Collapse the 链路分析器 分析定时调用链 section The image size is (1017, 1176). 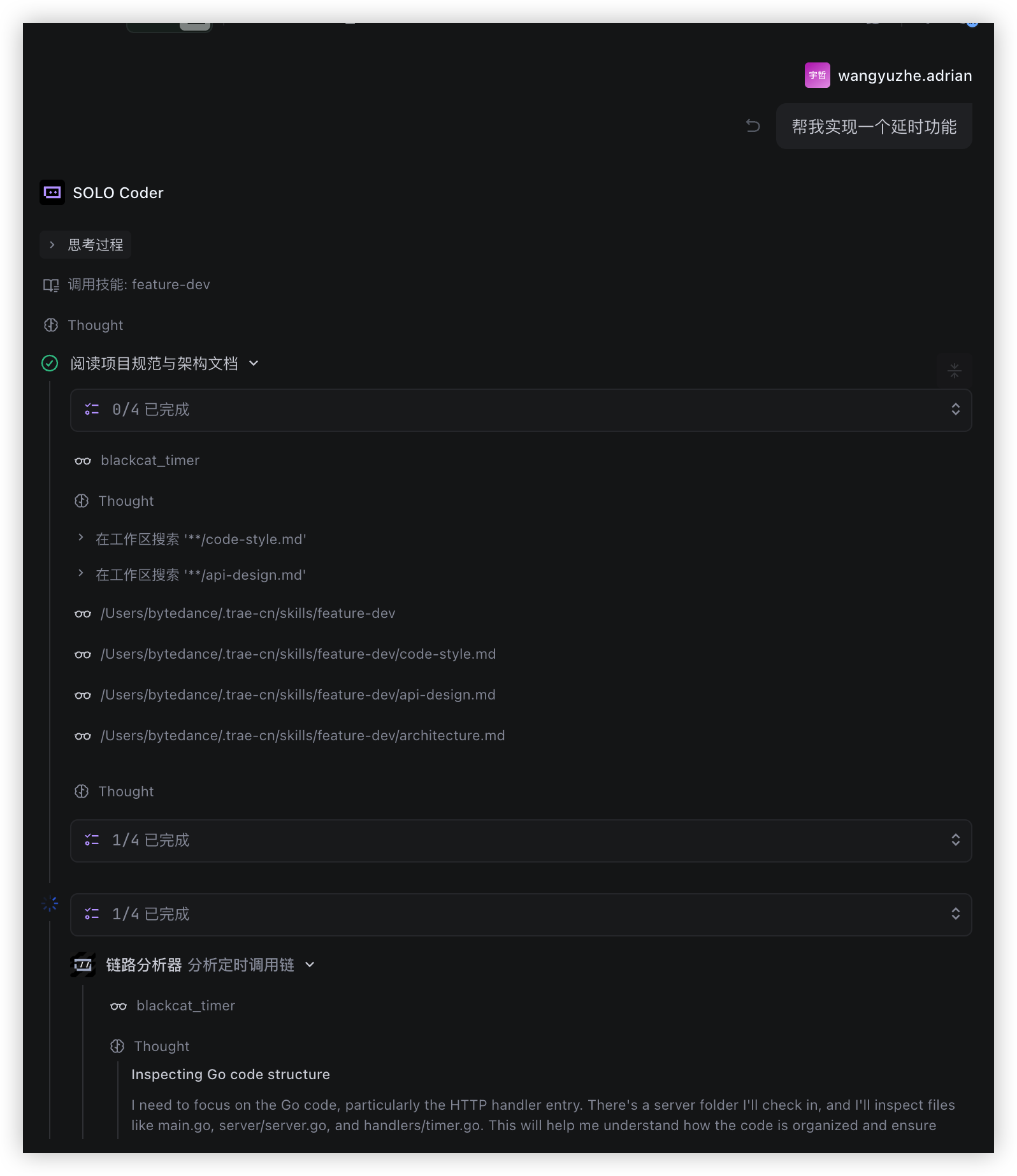coord(310,965)
